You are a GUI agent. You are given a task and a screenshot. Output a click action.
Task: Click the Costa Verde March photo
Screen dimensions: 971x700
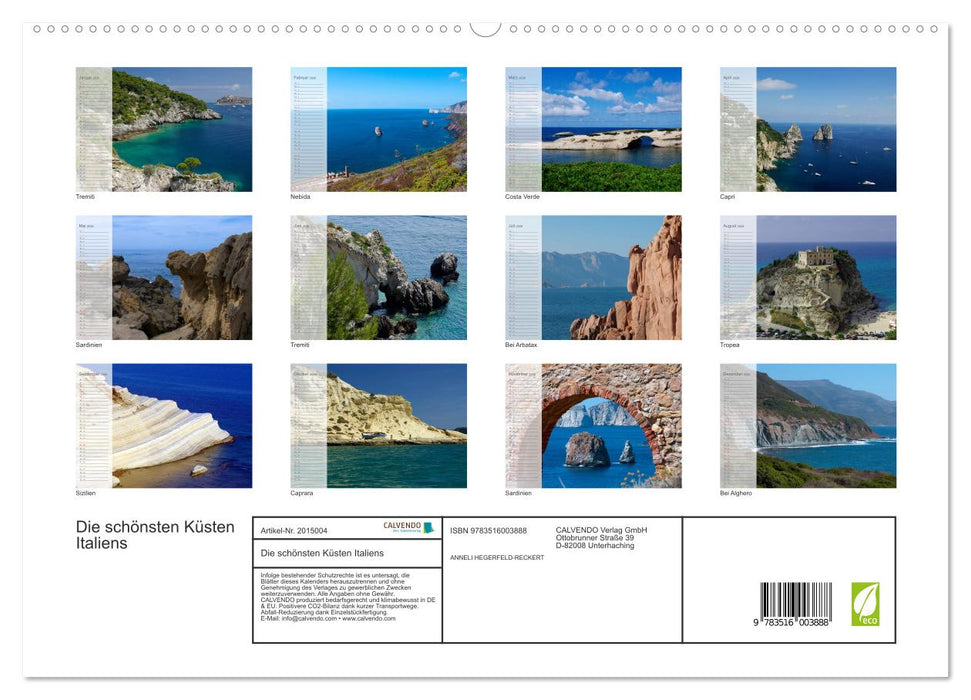click(593, 128)
